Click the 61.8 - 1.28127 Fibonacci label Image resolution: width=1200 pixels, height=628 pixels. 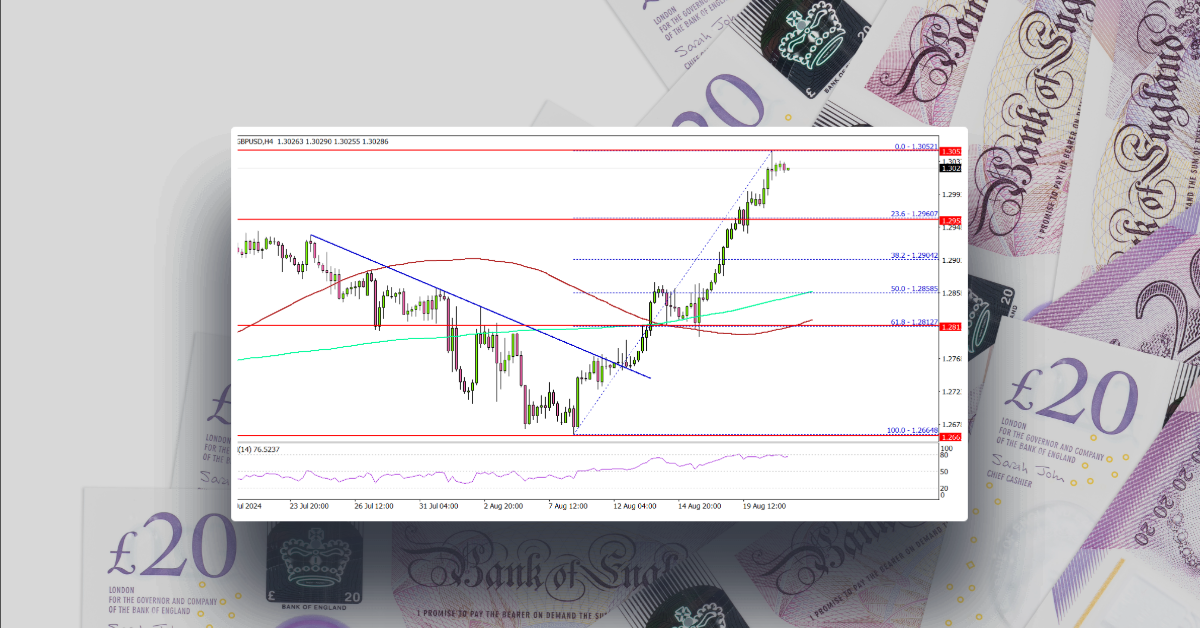pos(913,320)
